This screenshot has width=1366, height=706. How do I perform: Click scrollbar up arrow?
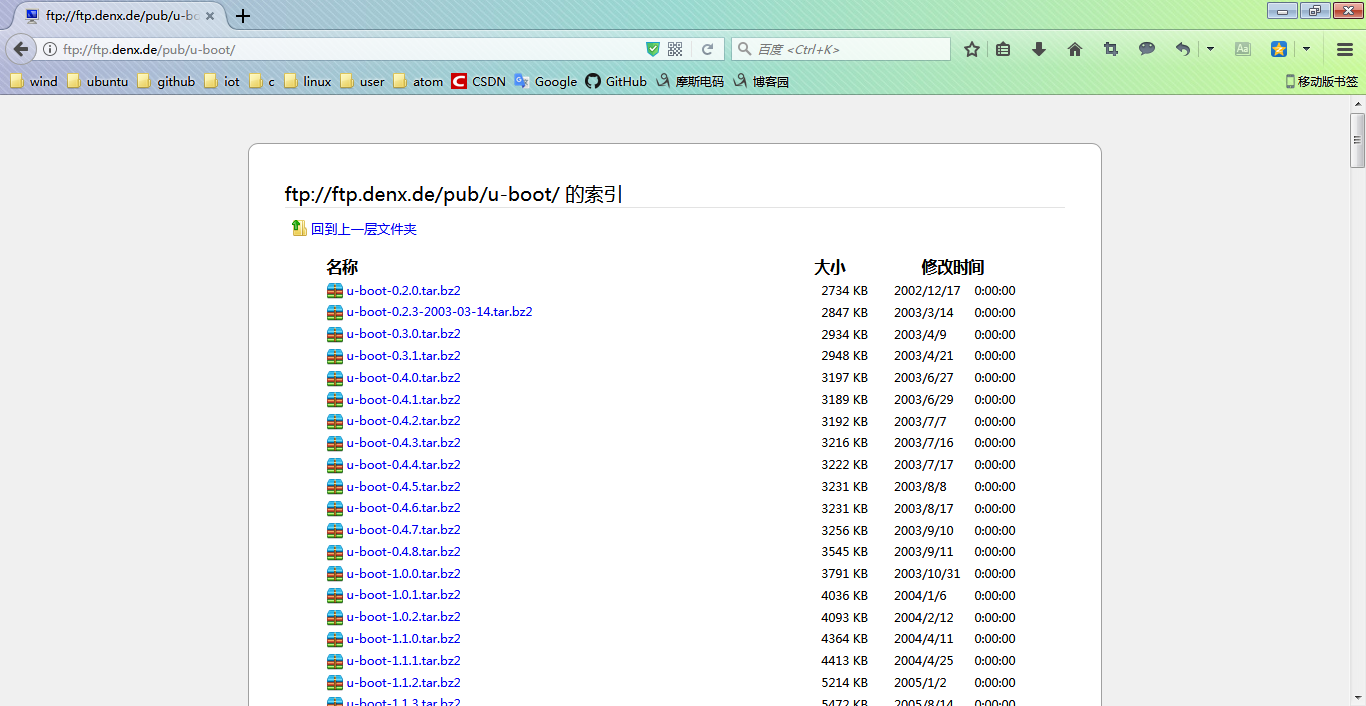click(1357, 103)
